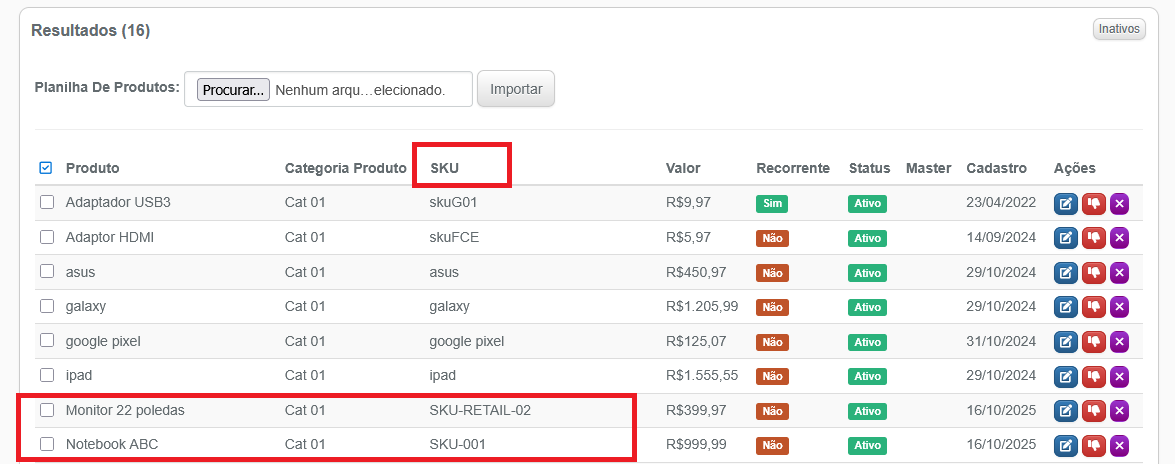Click Procurar to choose a spreadsheet file
This screenshot has height=464, width=1175.
point(233,89)
